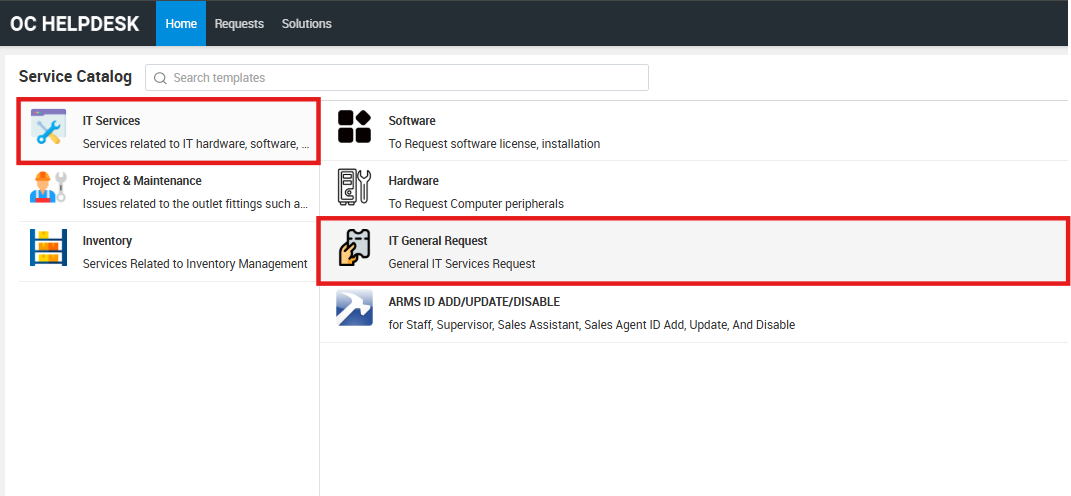Open the Hardware template title
Screen dimensions: 1071x496
(x=413, y=181)
